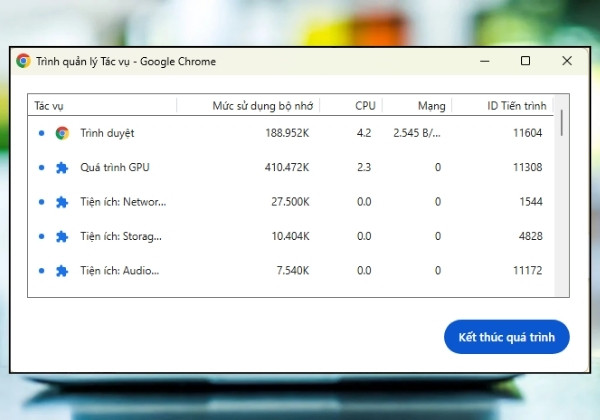Click the puzzle icon beside Tiện ích: Storag...
Viewport: 600px width, 420px height.
(x=62, y=236)
